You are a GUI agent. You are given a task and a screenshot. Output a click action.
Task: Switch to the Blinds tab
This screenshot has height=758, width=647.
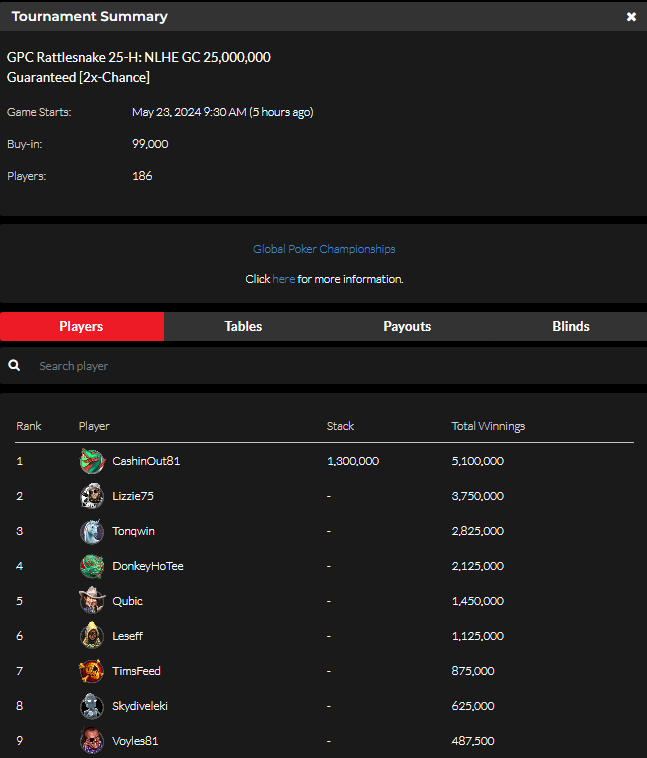[571, 326]
